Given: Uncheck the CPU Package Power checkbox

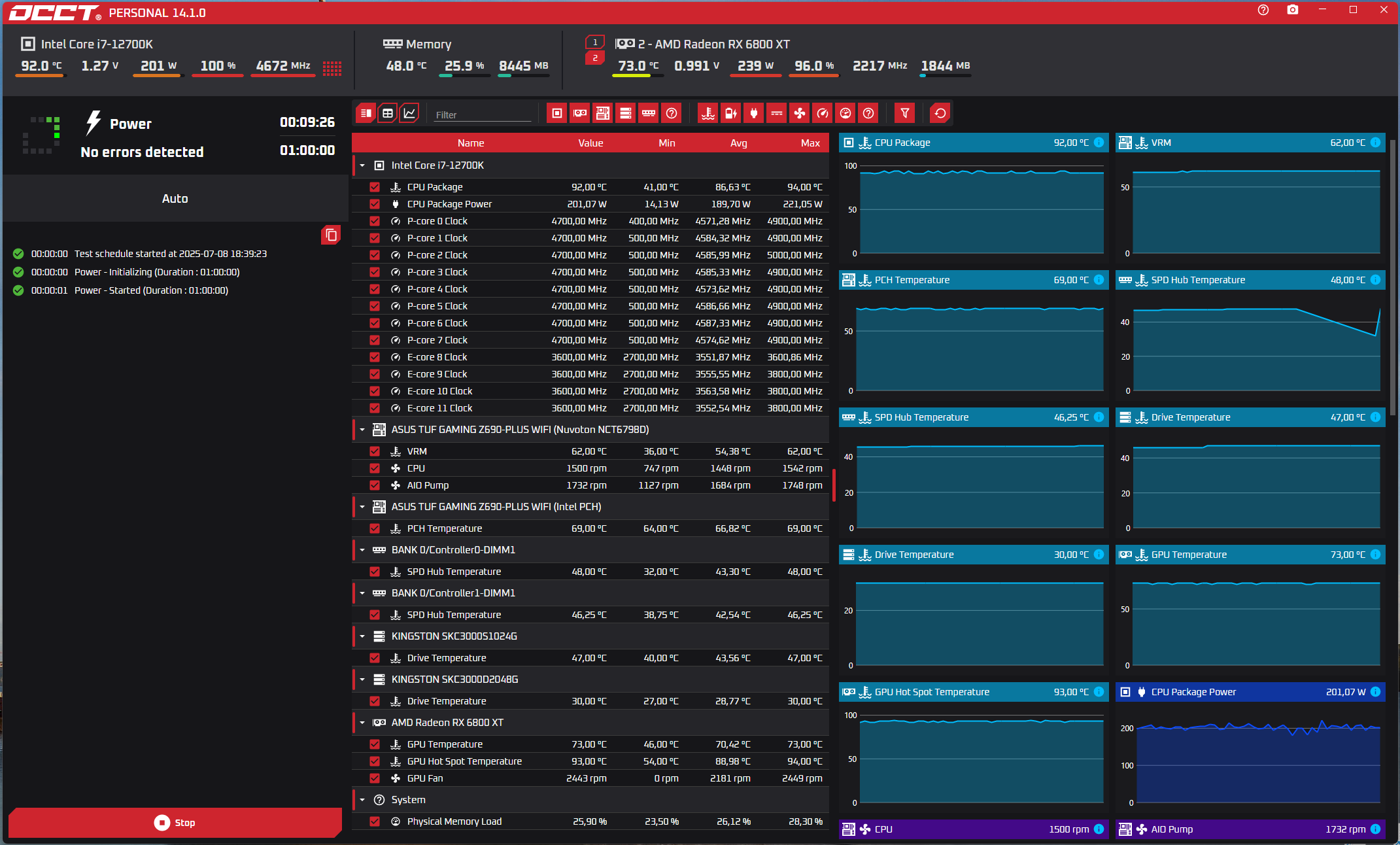Looking at the screenshot, I should point(375,204).
